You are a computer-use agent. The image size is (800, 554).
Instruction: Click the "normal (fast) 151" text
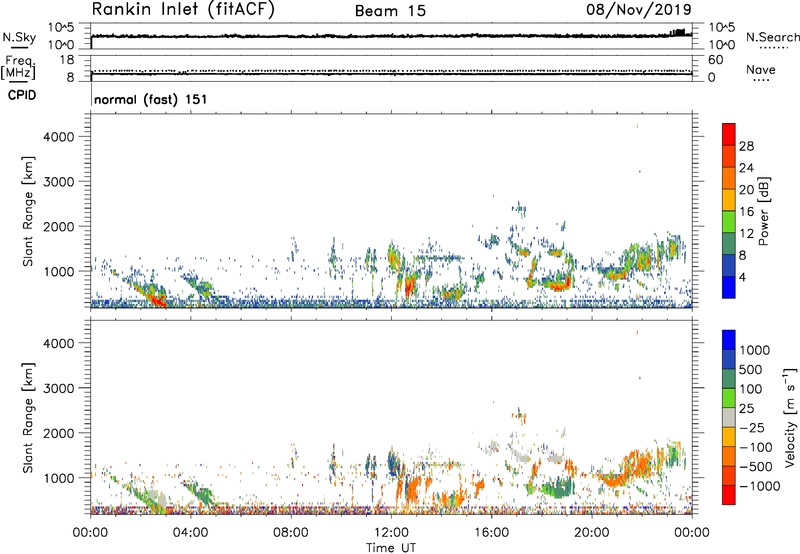click(151, 99)
